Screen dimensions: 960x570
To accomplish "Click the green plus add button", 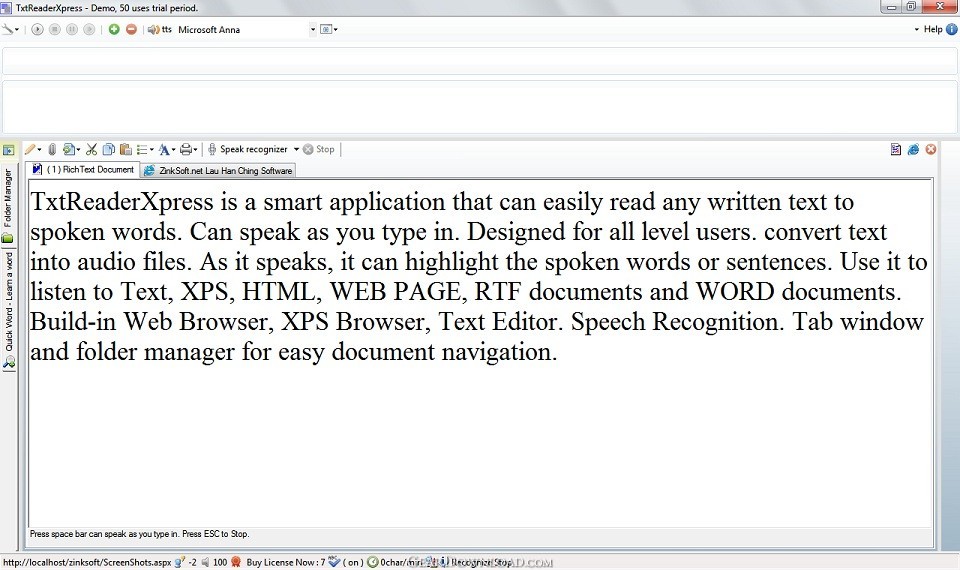I will click(114, 29).
